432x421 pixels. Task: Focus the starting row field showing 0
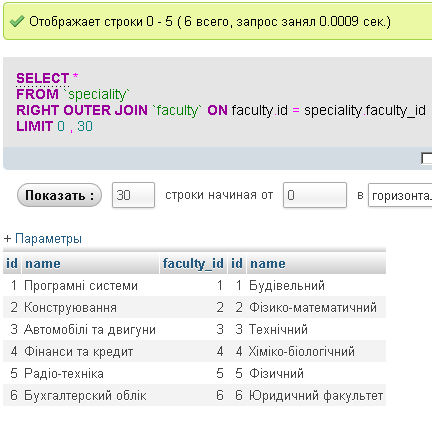(315, 195)
